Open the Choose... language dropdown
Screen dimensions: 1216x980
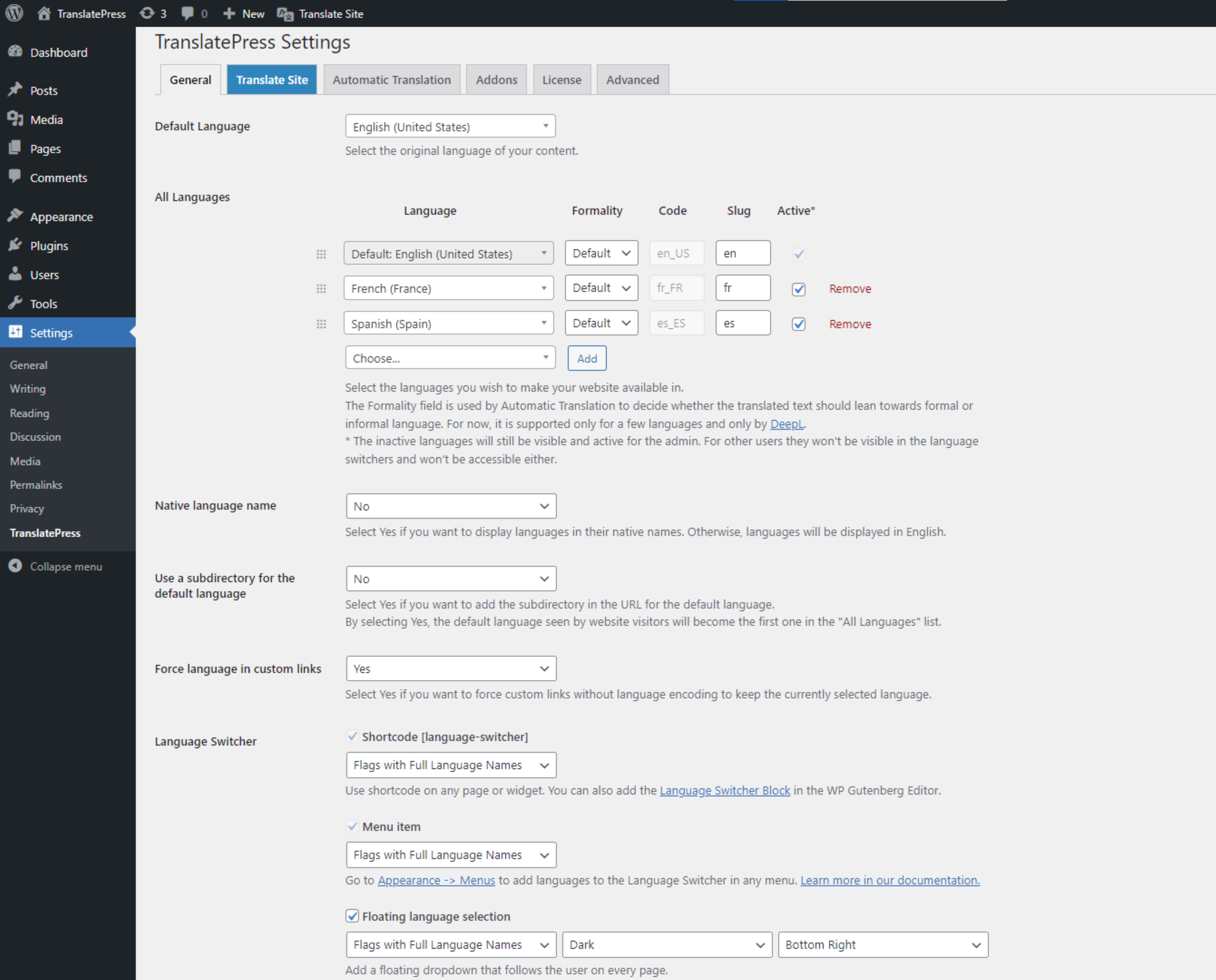point(450,358)
